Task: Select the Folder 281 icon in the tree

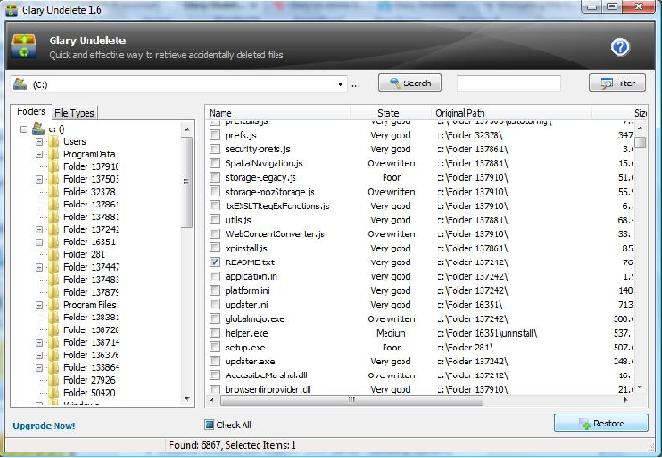Action: tap(54, 255)
